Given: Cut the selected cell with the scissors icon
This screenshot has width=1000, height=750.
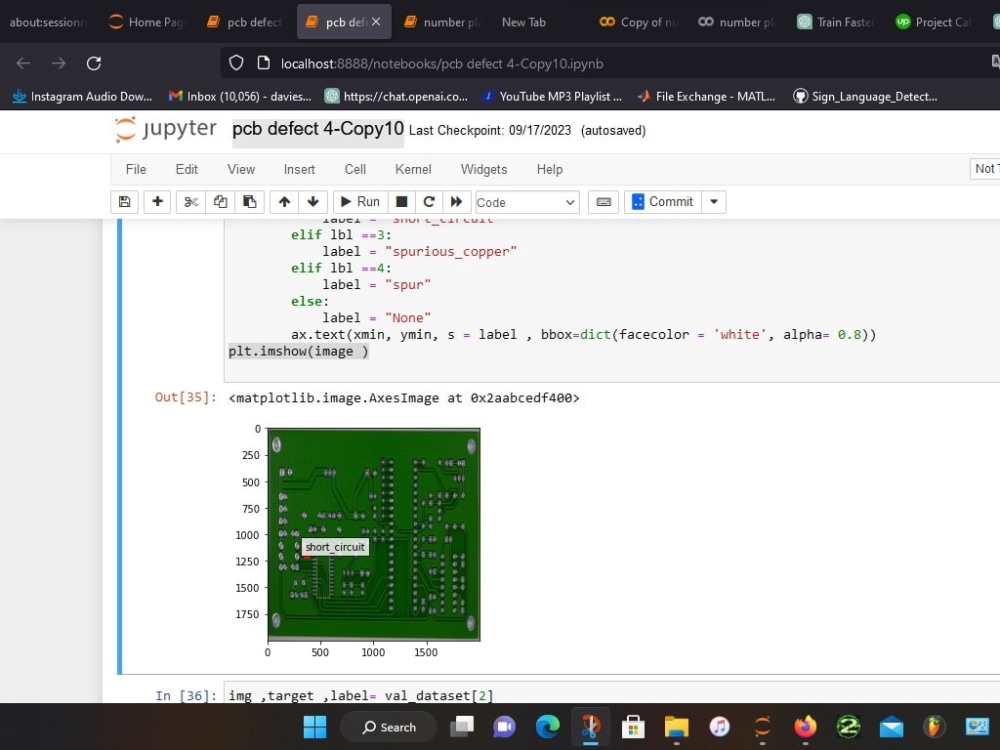Looking at the screenshot, I should coord(191,202).
